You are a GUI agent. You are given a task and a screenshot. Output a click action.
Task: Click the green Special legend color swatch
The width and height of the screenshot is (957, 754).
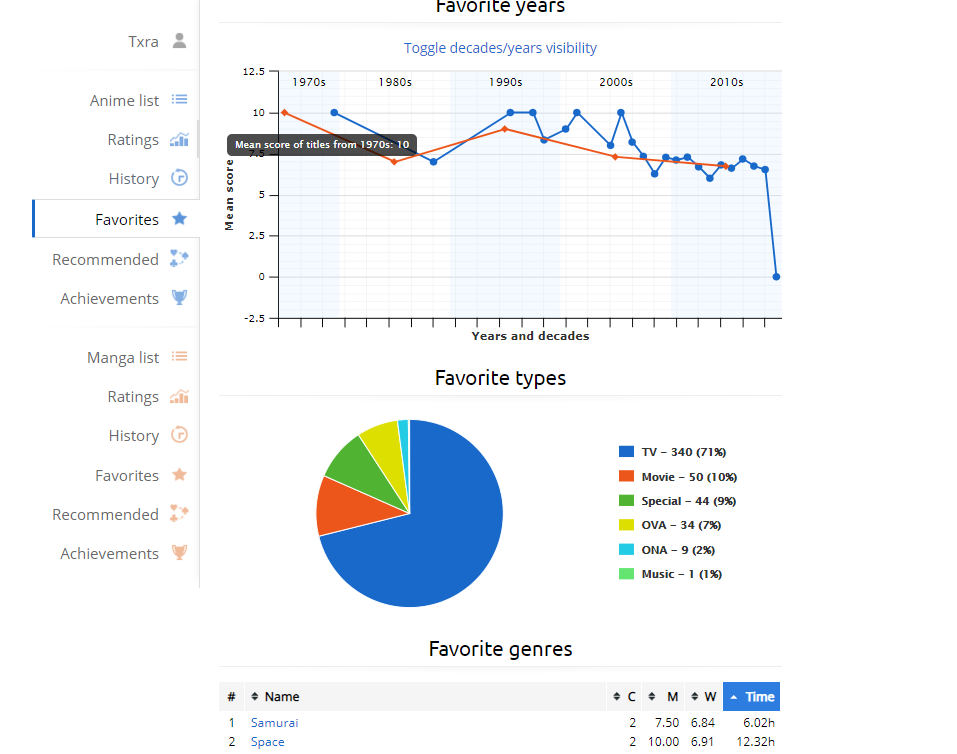pos(627,501)
